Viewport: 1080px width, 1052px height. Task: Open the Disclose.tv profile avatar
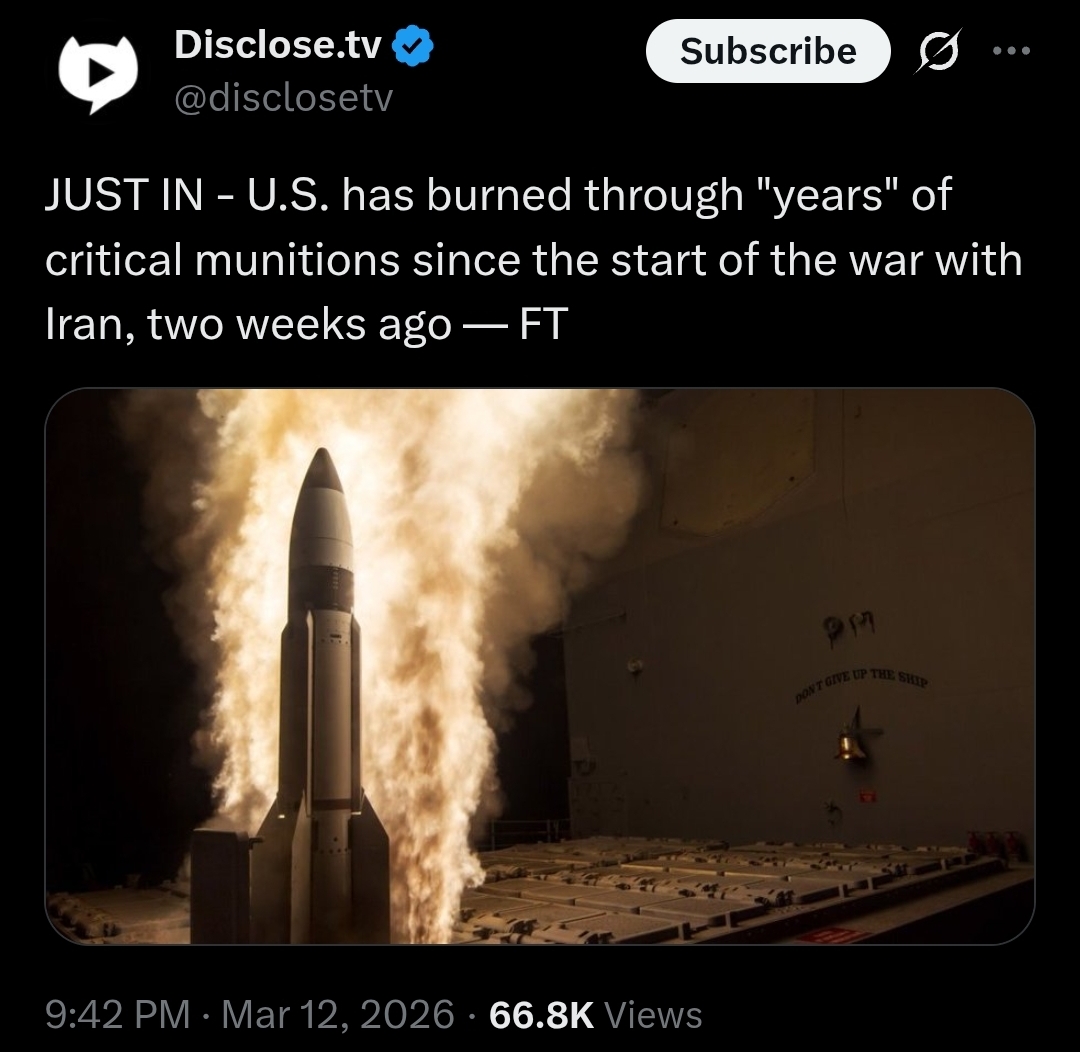(98, 72)
